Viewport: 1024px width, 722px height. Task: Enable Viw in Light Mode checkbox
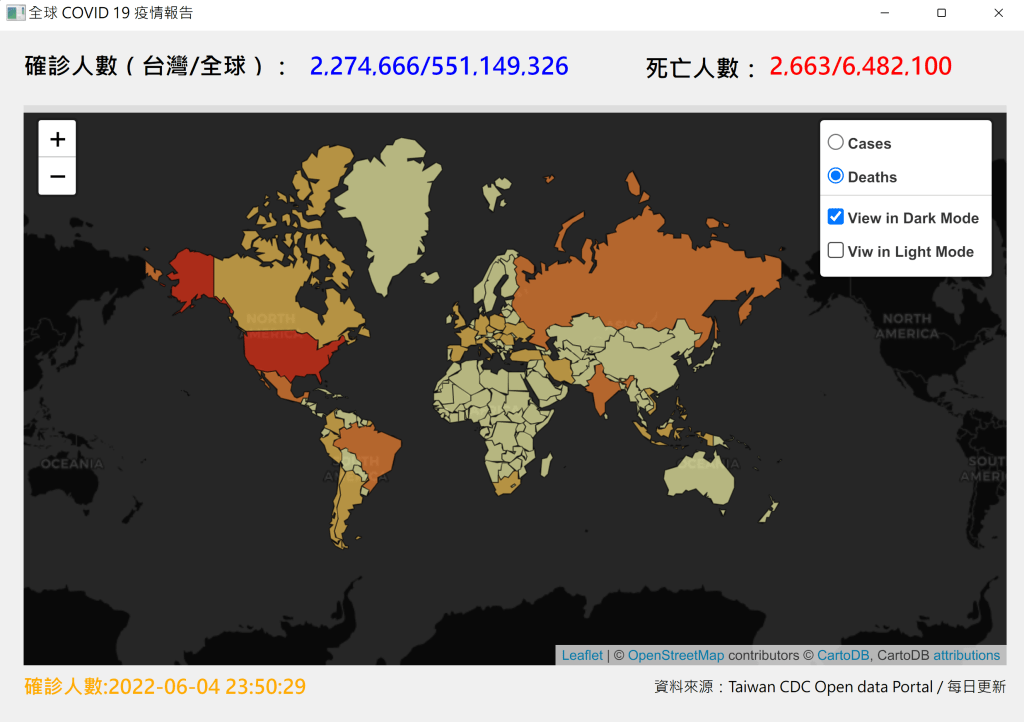click(x=836, y=251)
